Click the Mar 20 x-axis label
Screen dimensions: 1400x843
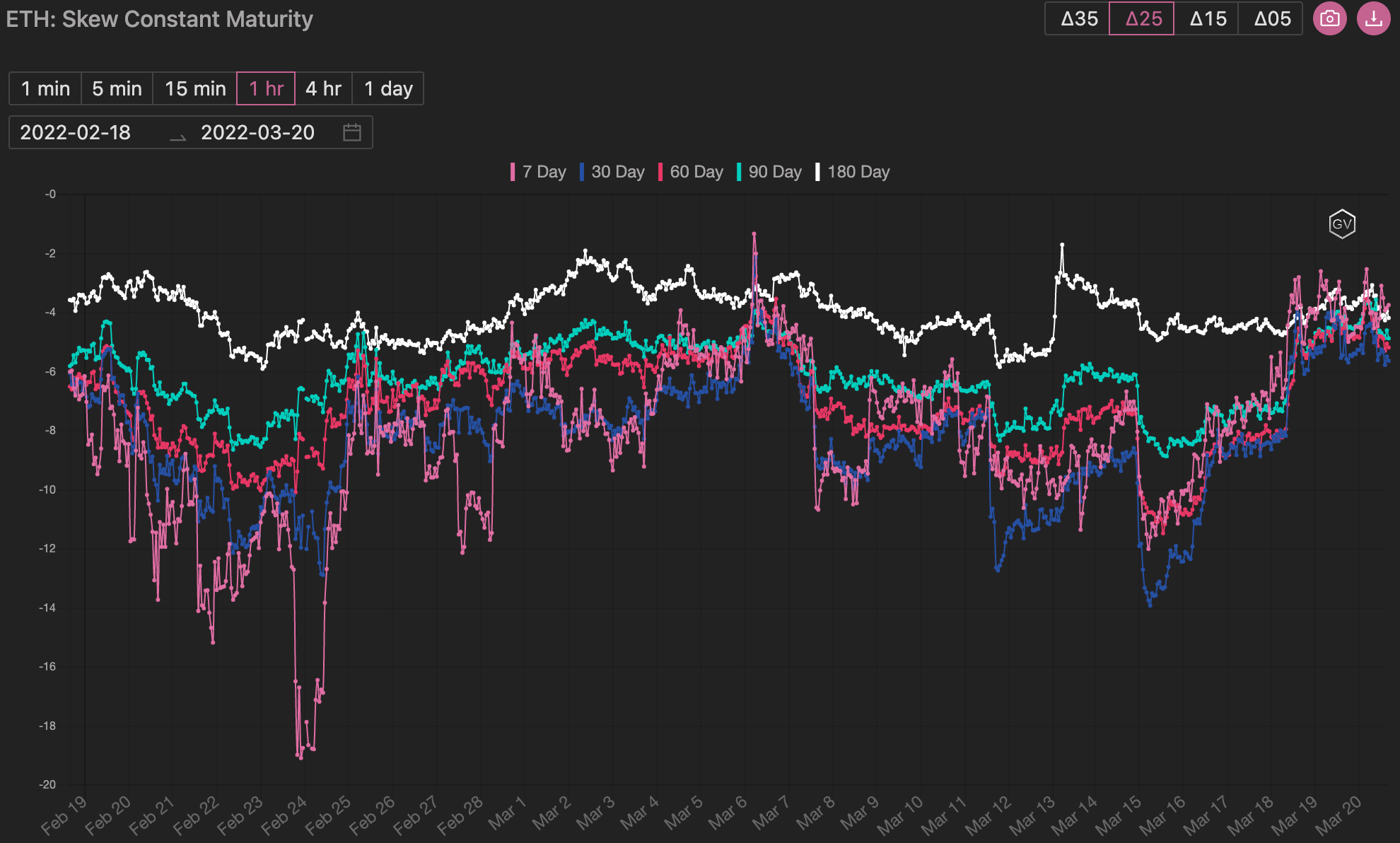(x=1339, y=815)
